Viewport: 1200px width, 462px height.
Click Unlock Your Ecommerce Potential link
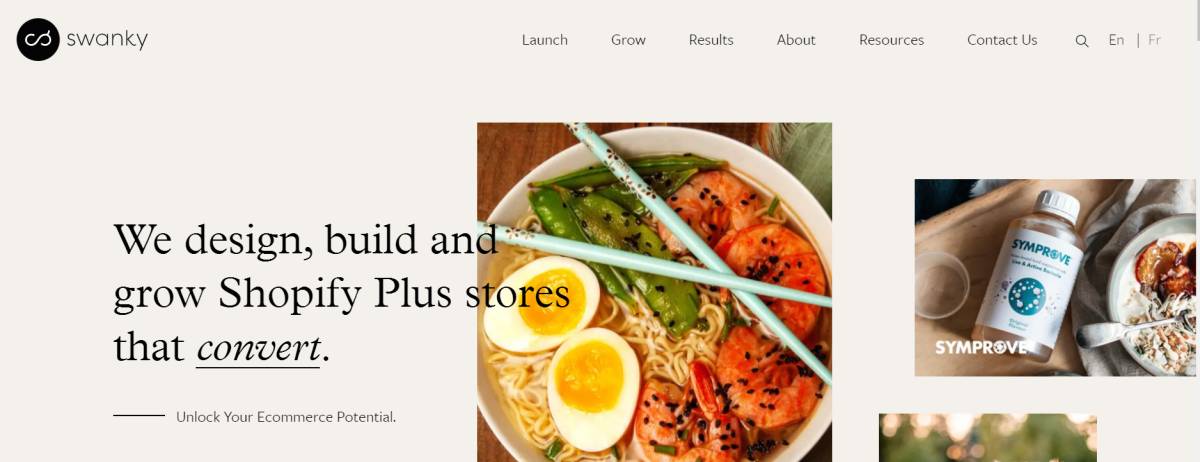[x=286, y=417]
